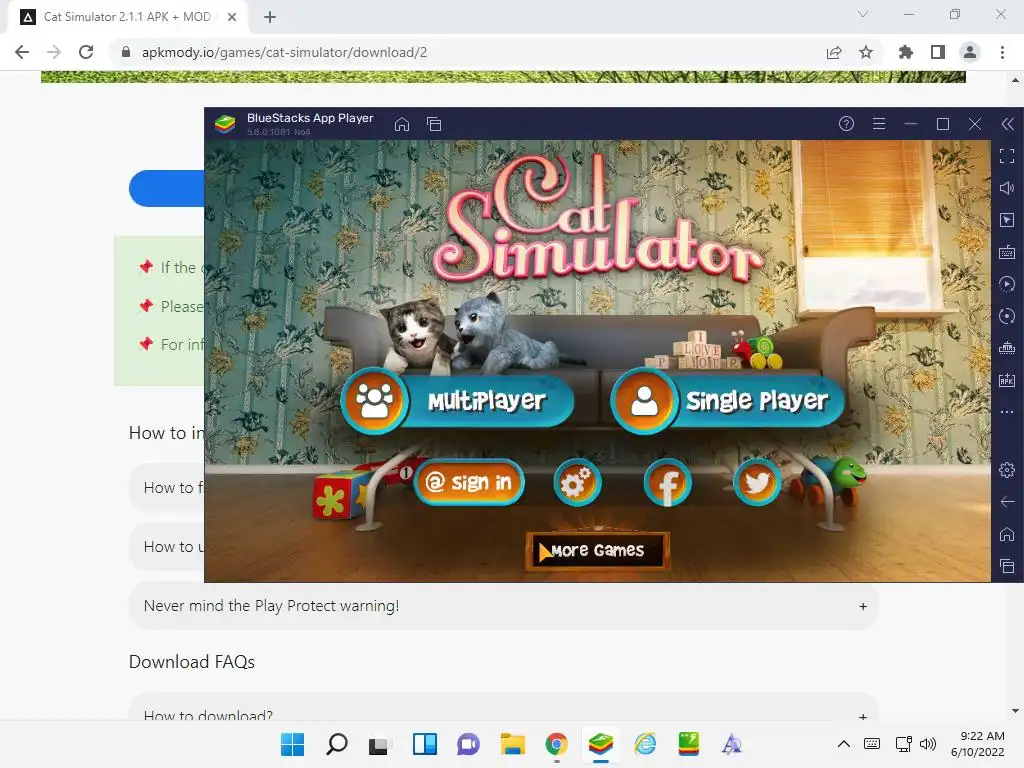Viewport: 1024px width, 768px height.
Task: Start Single Player mode in Cat Simulator
Action: pyautogui.click(x=728, y=400)
